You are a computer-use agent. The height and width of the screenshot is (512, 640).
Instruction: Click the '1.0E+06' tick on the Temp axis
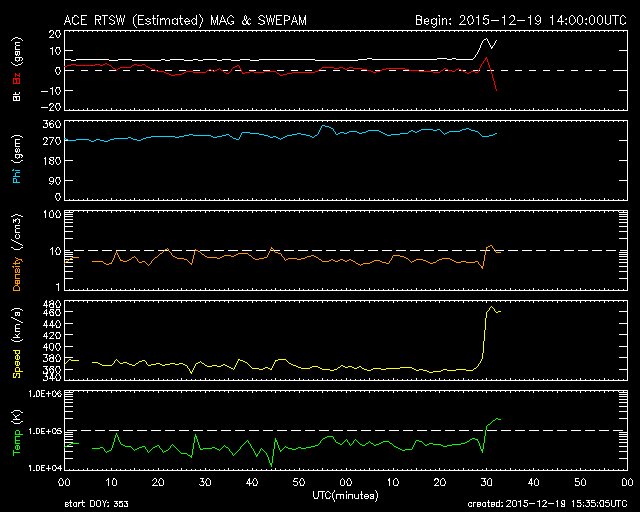(x=45, y=394)
